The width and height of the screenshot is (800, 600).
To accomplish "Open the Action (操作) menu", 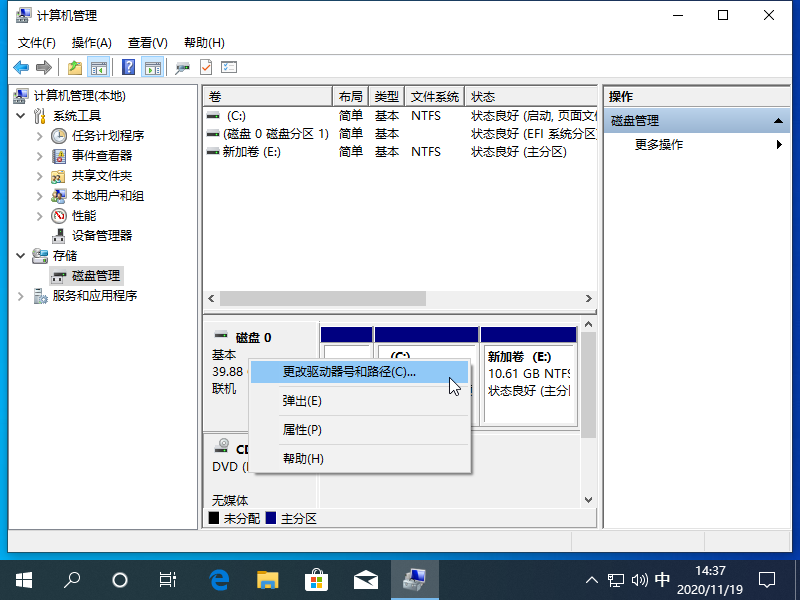I will 92,43.
